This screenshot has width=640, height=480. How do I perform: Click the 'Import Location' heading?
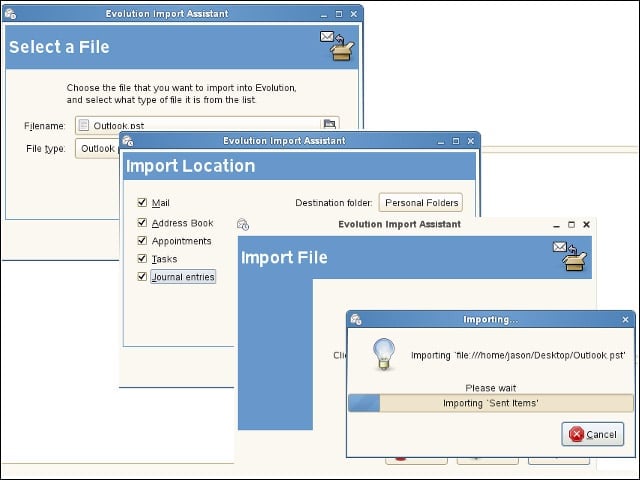coord(191,166)
